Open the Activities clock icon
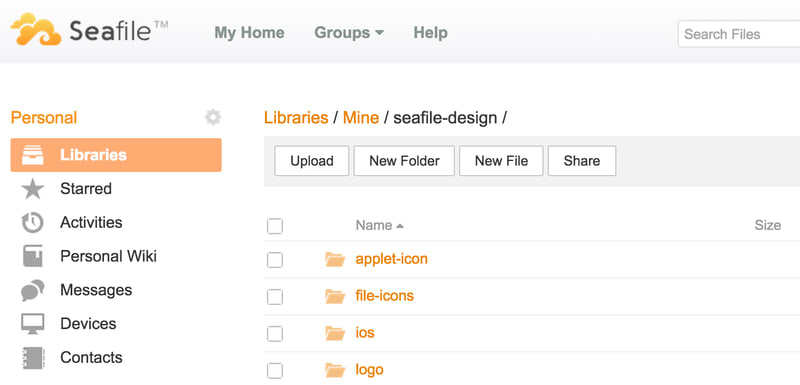 (33, 223)
